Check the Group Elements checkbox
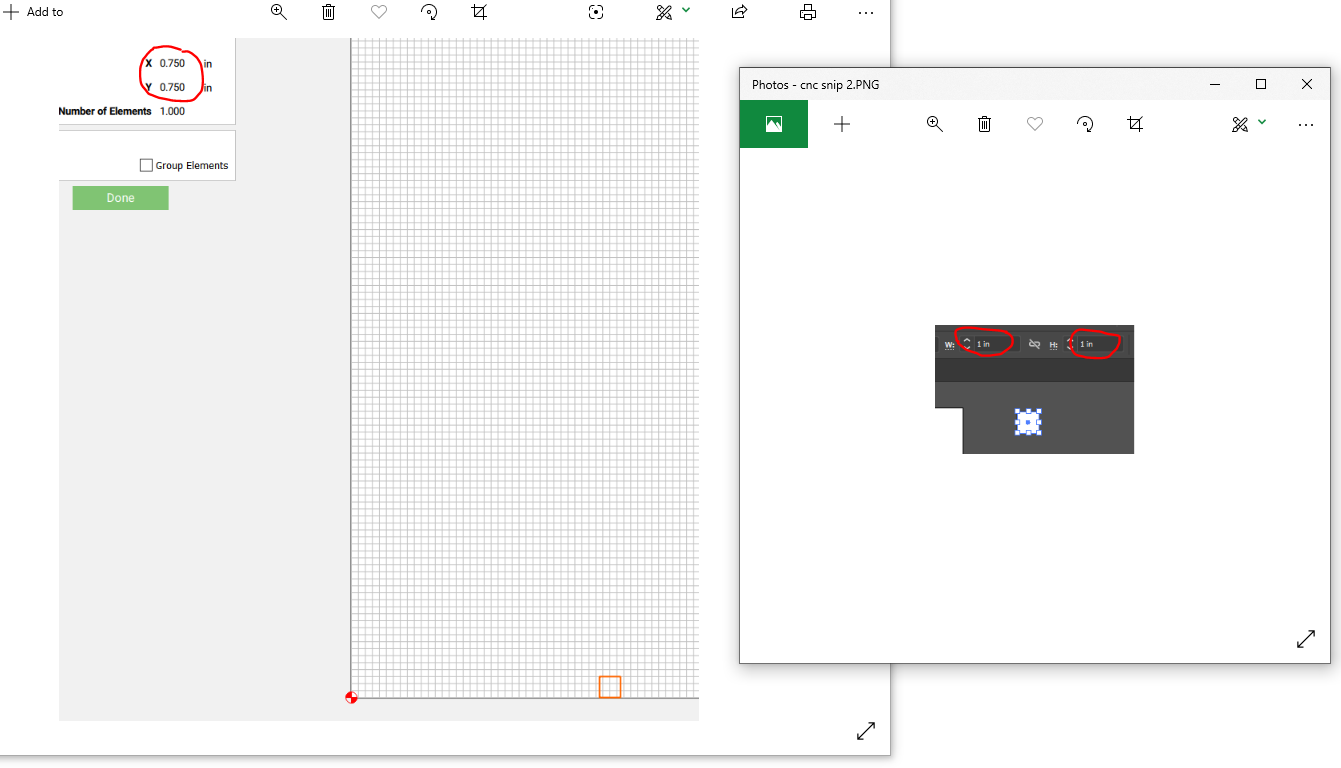1341x768 pixels. [x=146, y=165]
